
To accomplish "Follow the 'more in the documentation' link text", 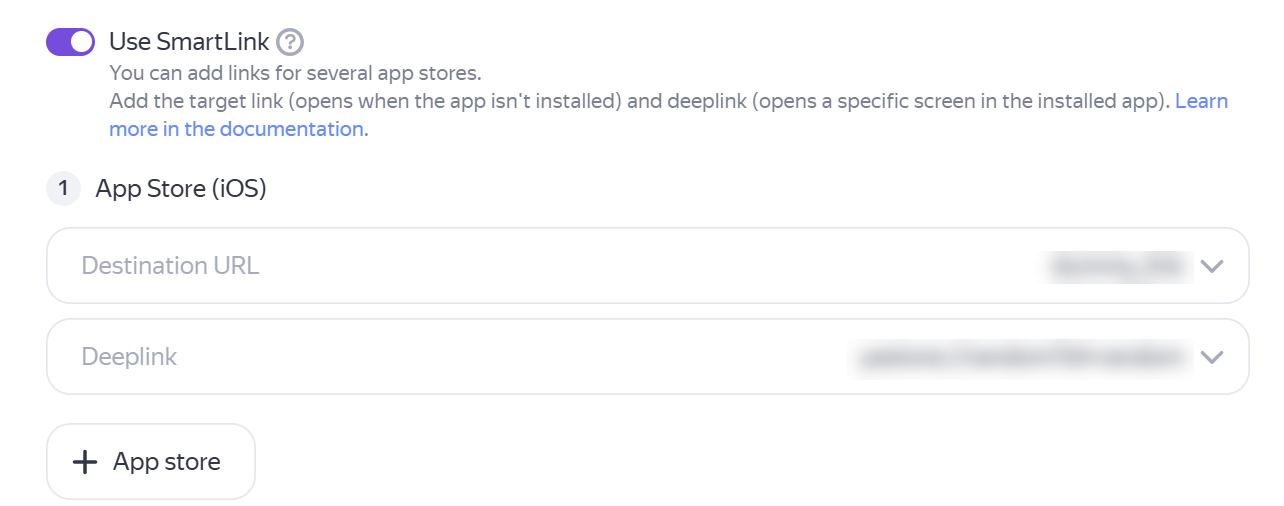I will point(236,129).
